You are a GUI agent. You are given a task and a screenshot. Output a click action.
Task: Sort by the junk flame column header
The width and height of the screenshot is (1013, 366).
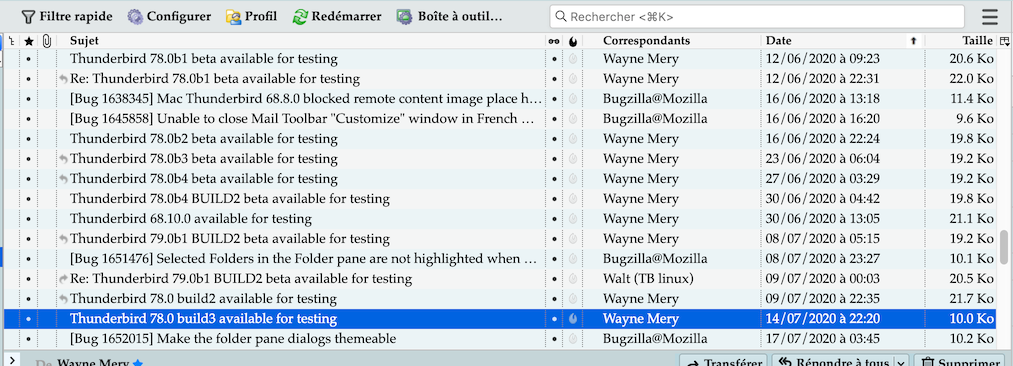573,41
